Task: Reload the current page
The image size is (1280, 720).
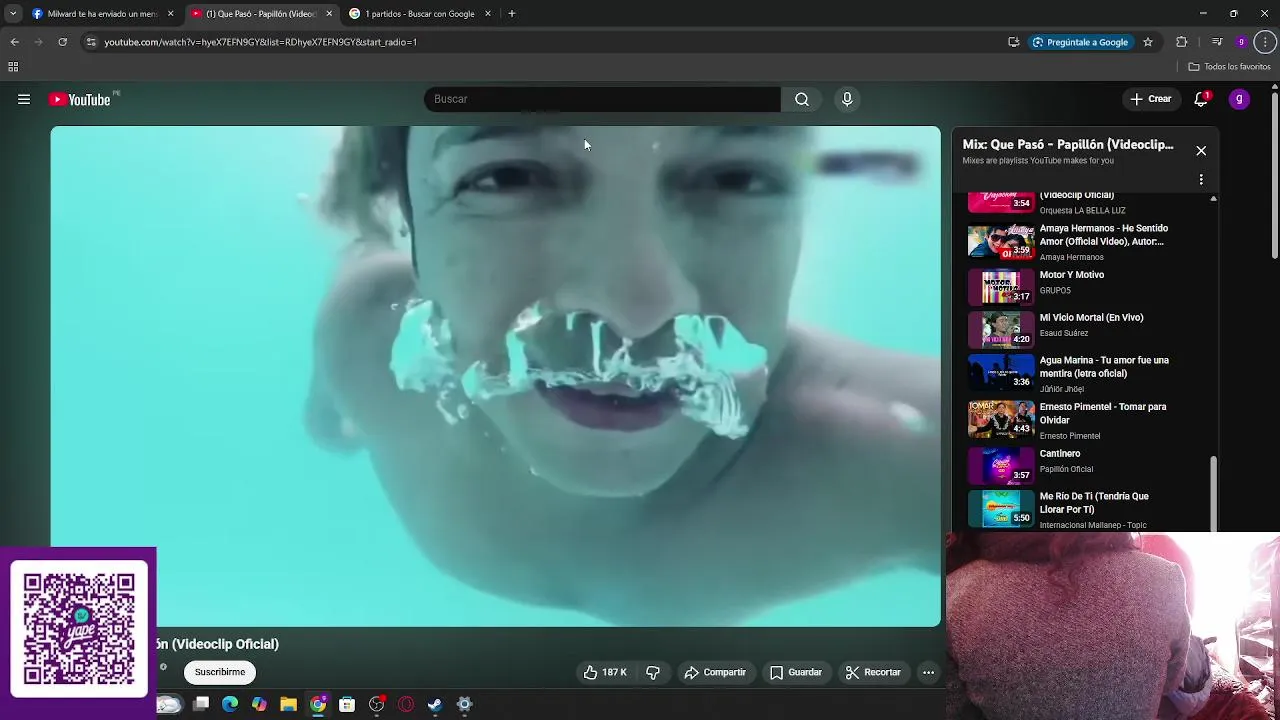Action: tap(62, 42)
